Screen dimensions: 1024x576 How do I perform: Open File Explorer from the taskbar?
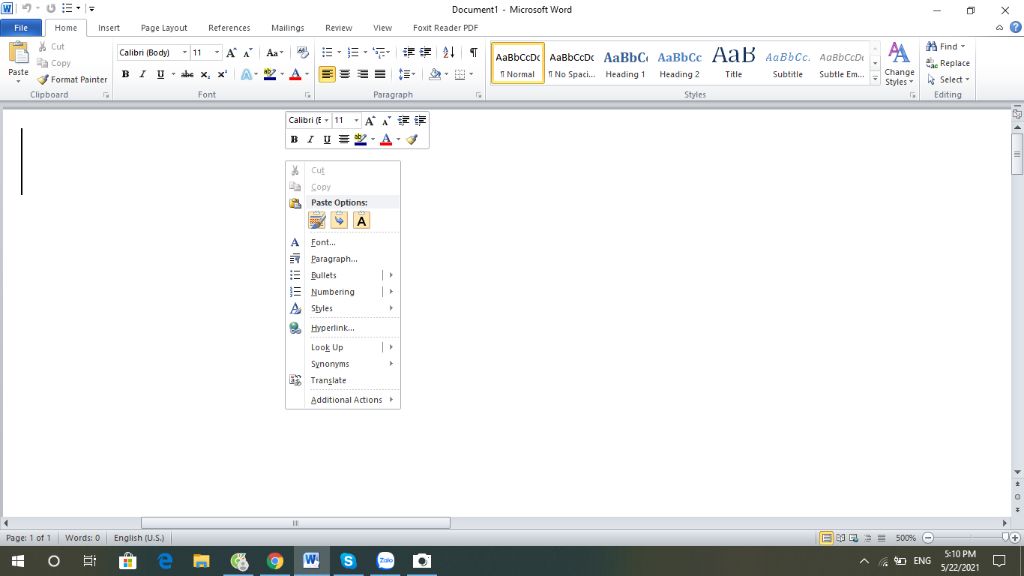(201, 561)
